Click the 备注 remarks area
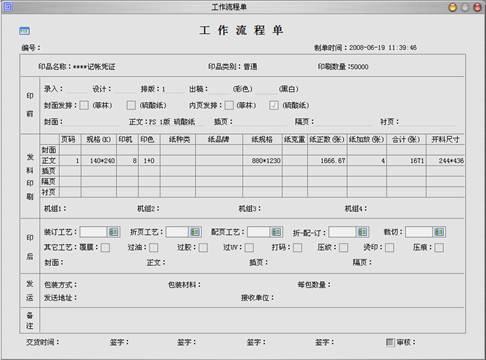486x360 pixels. 252,320
